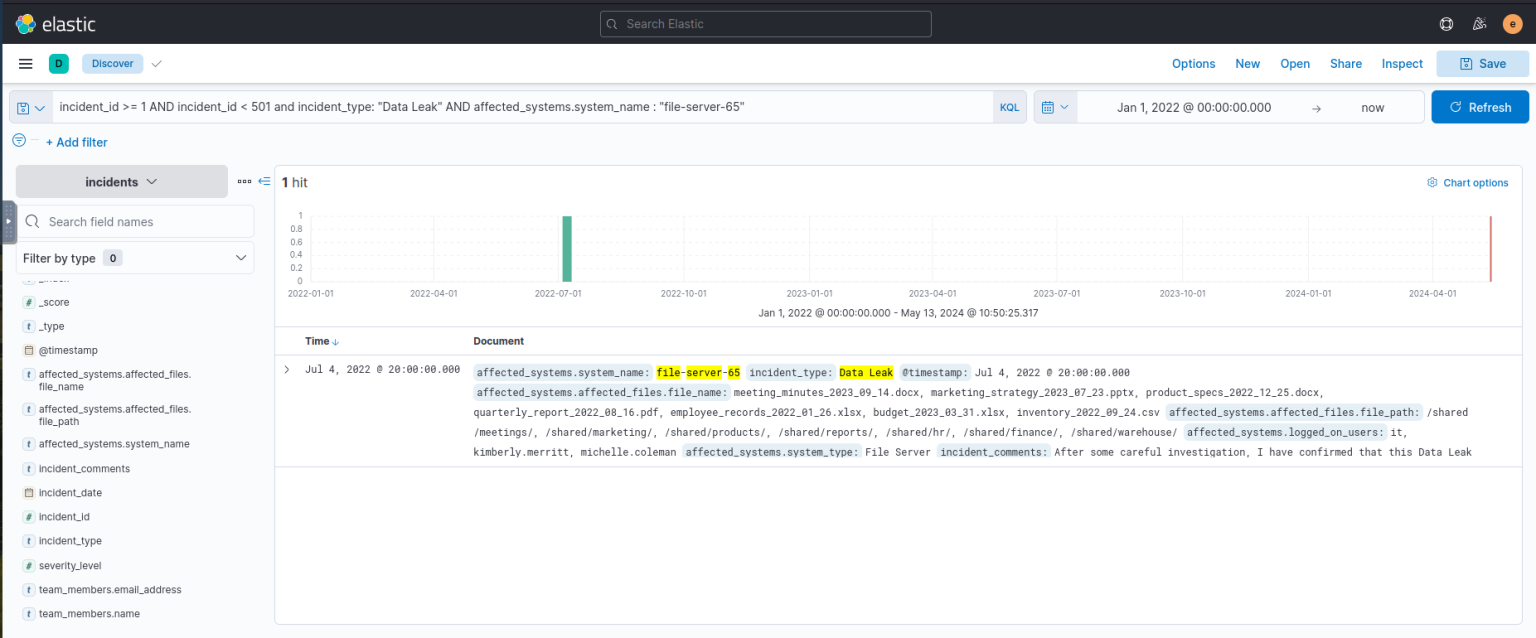Click the Search Elastic input field
Image resolution: width=1536 pixels, height=638 pixels.
click(x=765, y=23)
